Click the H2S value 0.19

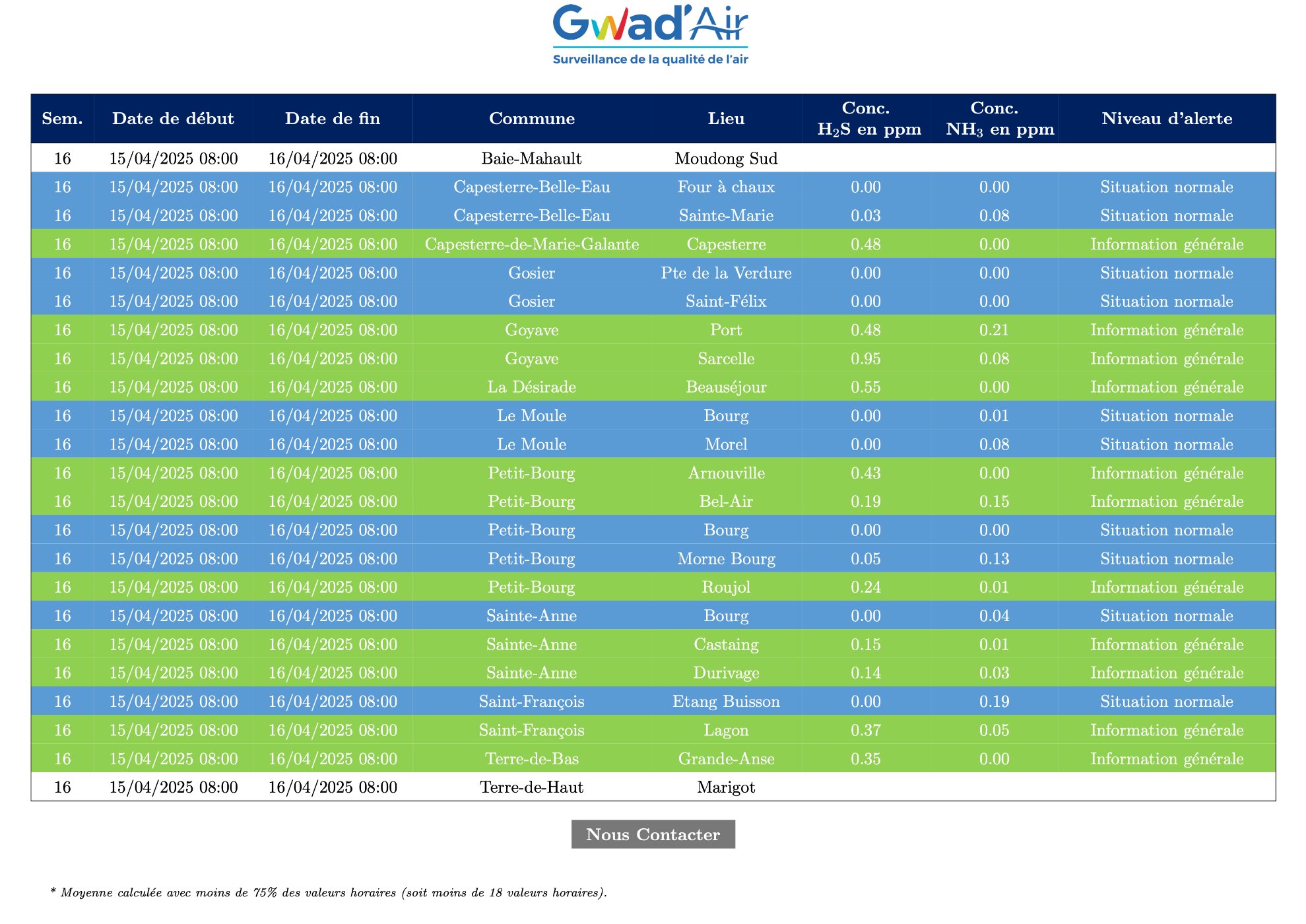tap(866, 502)
